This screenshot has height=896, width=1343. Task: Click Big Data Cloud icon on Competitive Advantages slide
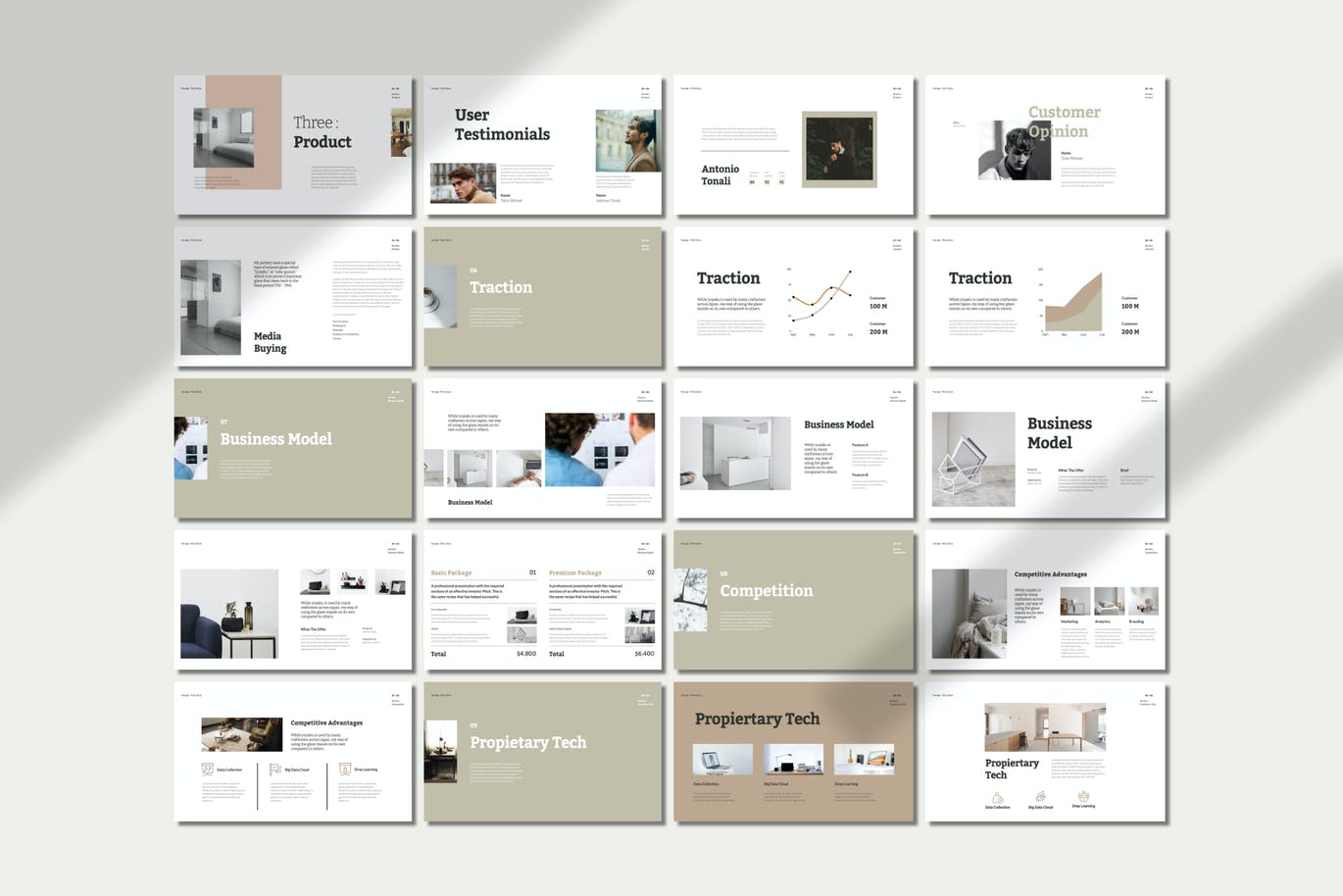pyautogui.click(x=274, y=770)
